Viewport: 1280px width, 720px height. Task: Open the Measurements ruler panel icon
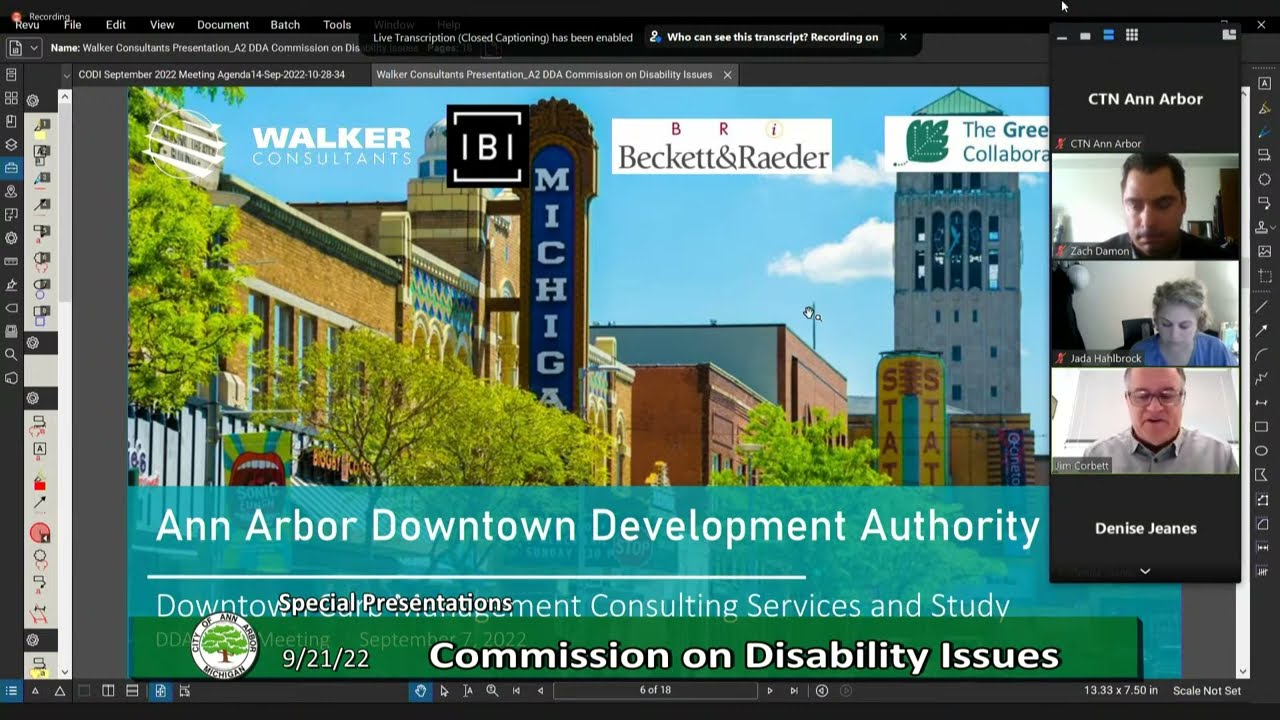(11, 261)
